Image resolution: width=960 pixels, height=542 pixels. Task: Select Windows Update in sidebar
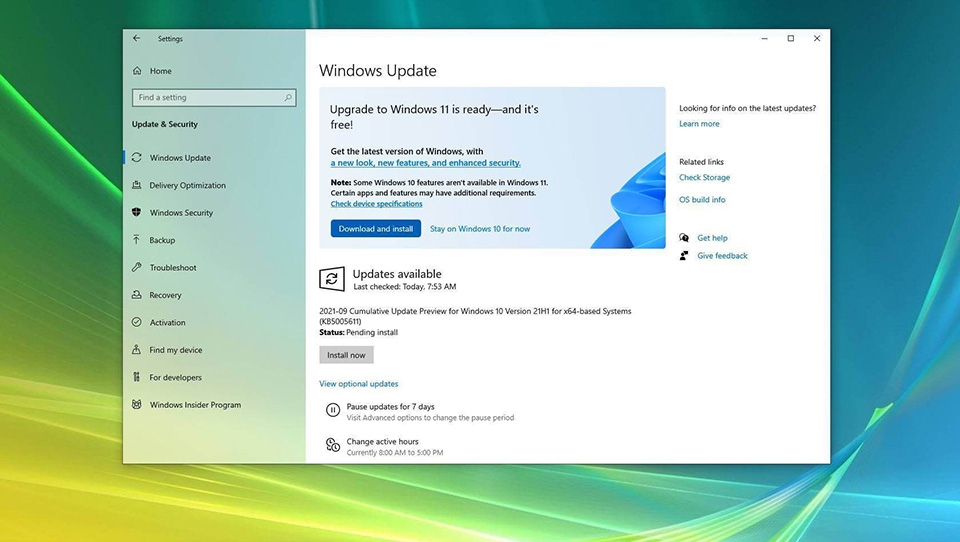pos(180,157)
